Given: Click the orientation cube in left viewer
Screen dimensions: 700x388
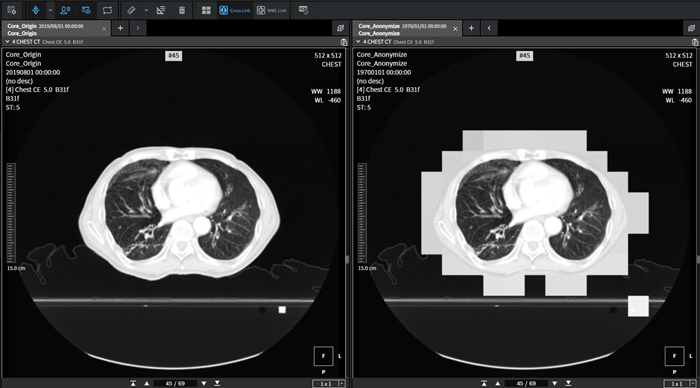Looking at the screenshot, I should 323,356.
